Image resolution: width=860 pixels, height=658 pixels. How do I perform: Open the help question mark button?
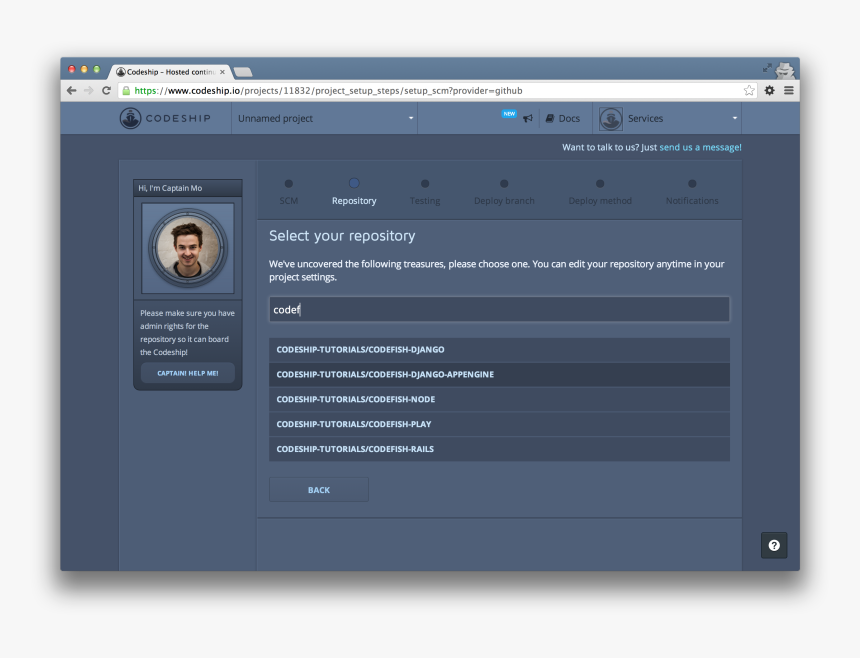774,546
